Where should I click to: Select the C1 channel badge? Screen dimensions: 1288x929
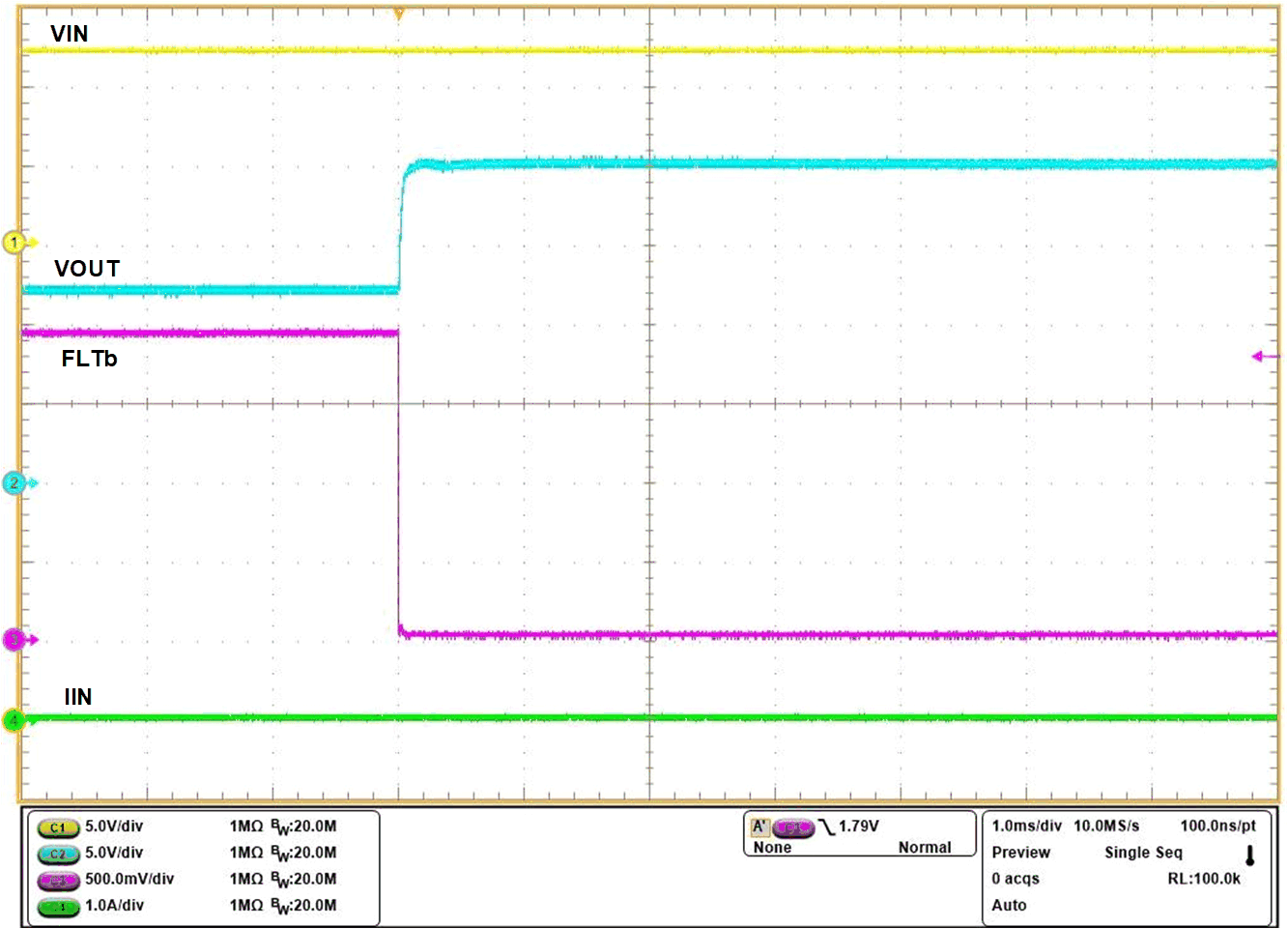point(57,827)
